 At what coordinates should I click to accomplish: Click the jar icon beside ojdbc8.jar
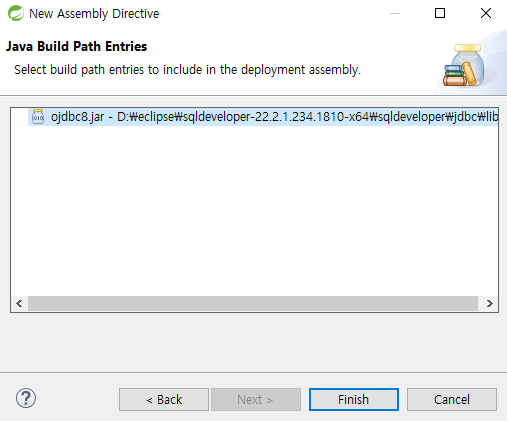(x=38, y=117)
